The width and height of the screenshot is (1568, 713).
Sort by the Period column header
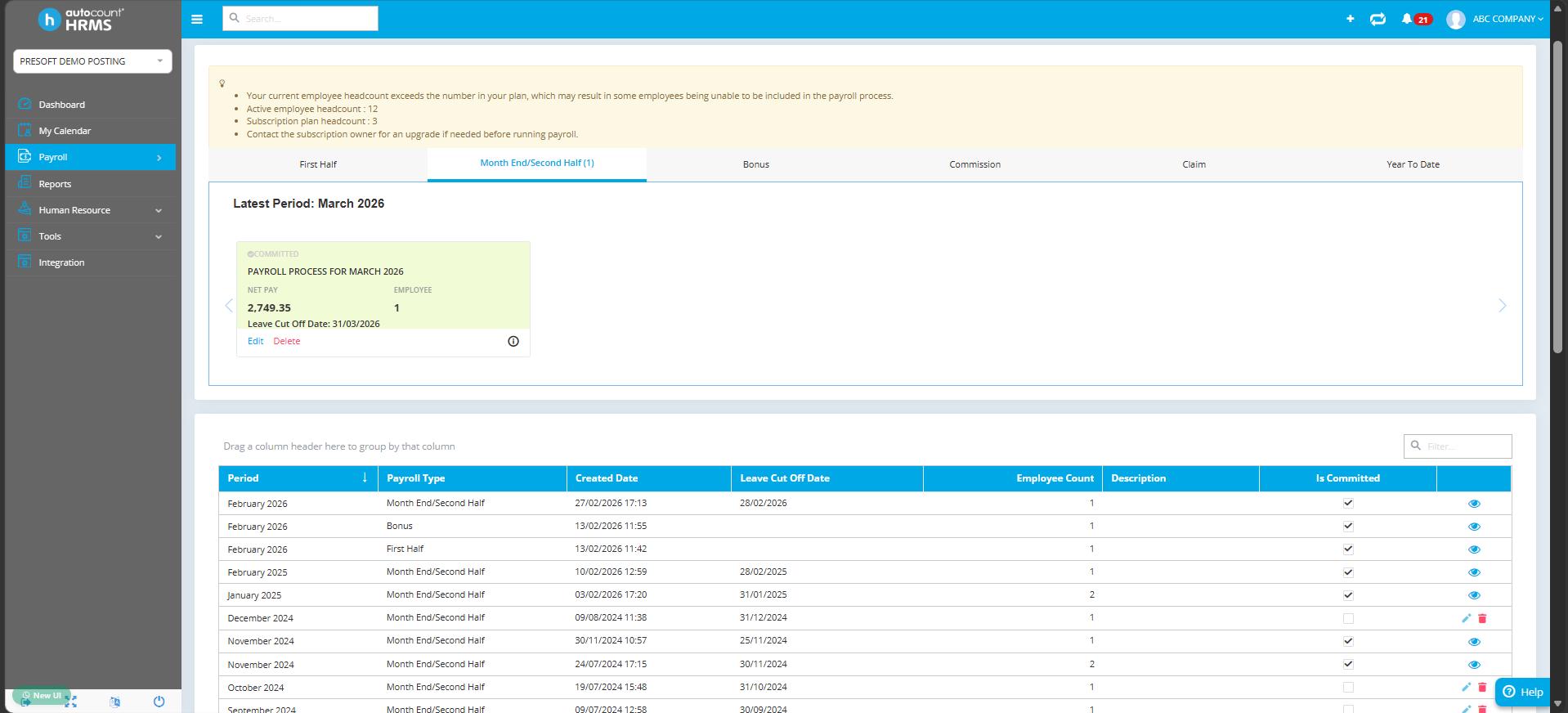298,478
